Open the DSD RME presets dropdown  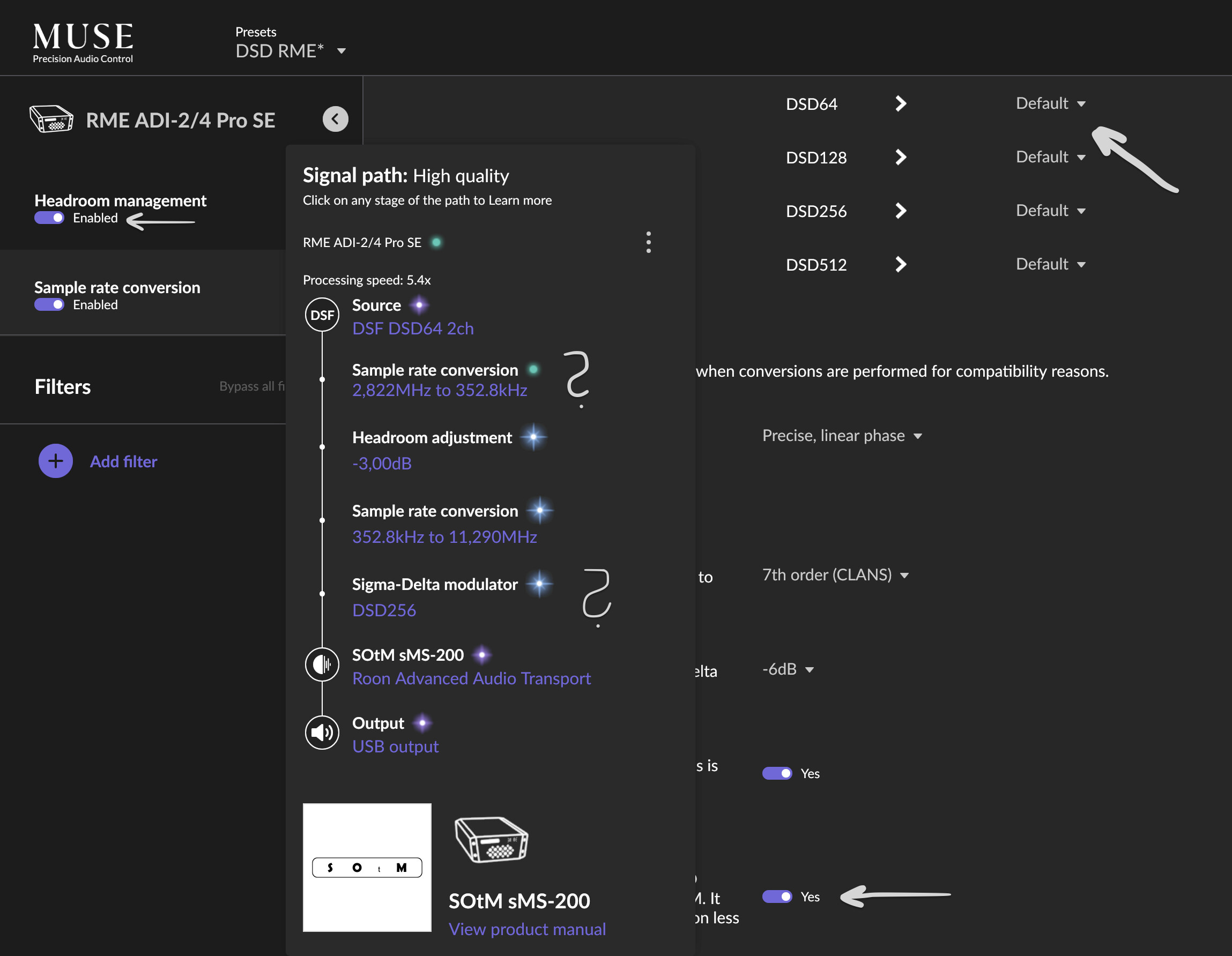click(x=291, y=51)
